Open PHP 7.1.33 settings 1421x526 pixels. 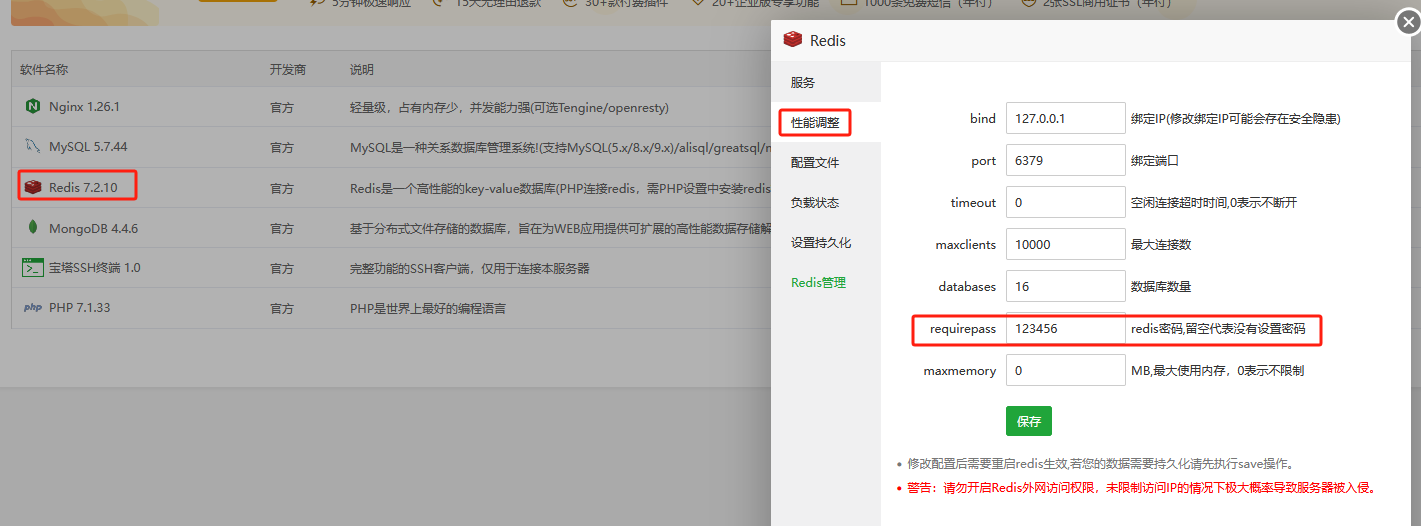79,308
